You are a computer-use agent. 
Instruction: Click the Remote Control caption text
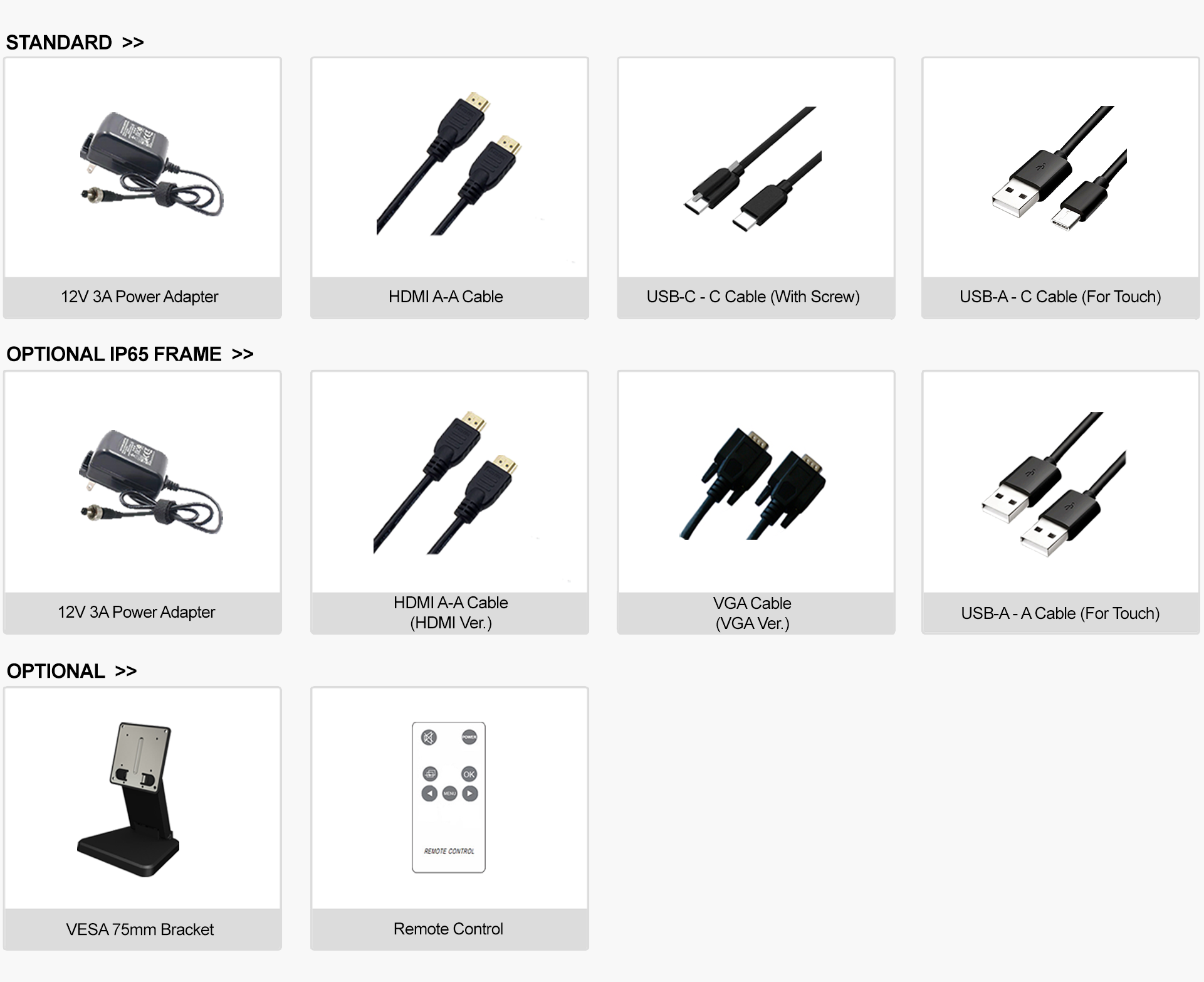tap(448, 929)
